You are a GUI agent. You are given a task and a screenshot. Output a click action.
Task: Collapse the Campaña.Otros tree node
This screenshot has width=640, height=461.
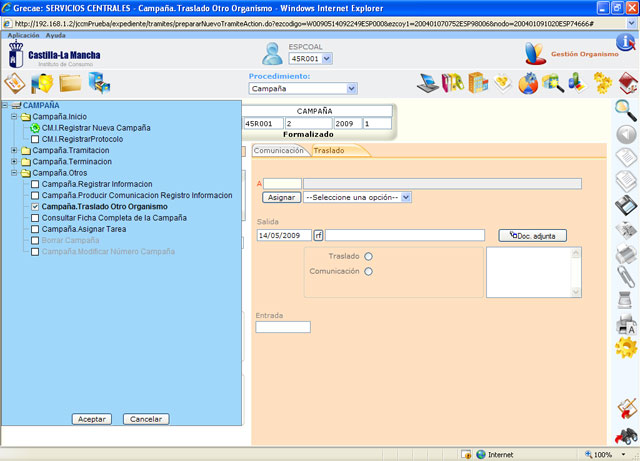(x=14, y=172)
